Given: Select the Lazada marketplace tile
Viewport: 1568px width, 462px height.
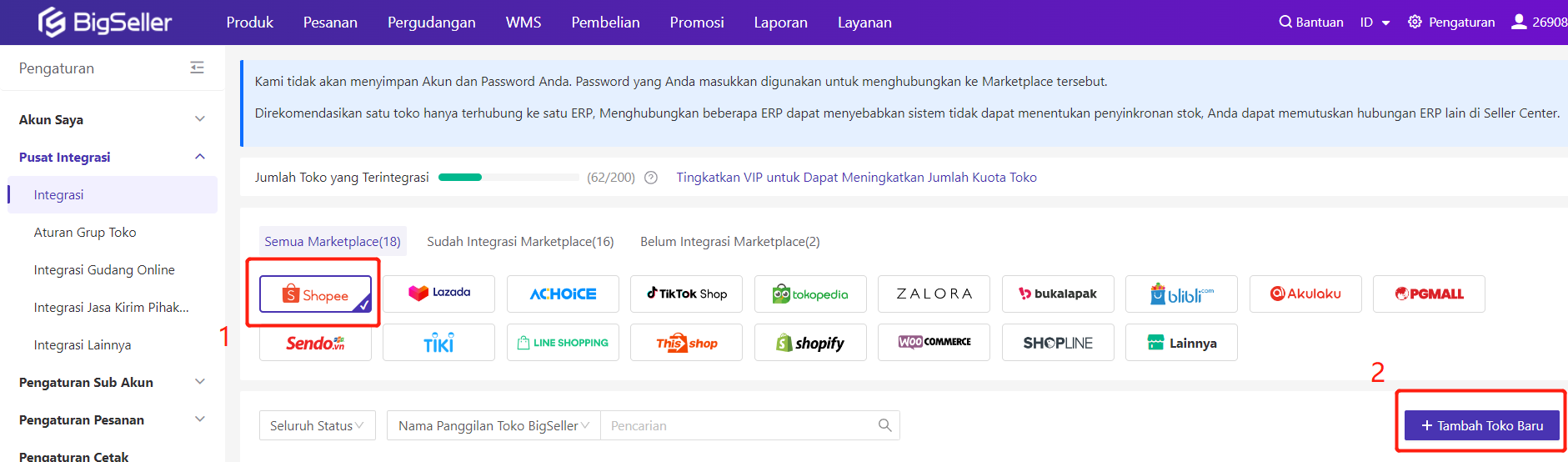Looking at the screenshot, I should [x=438, y=294].
